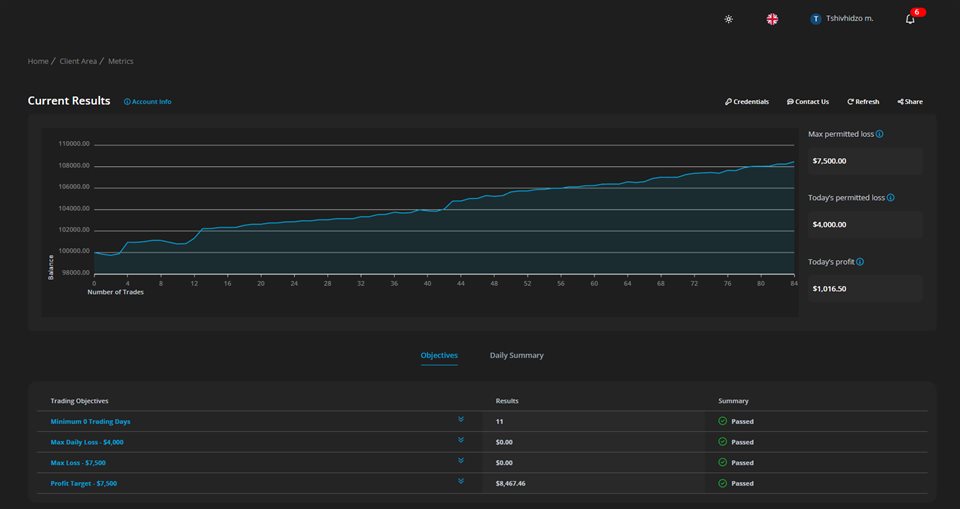Screen dimensions: 960x509
Task: Click the 110000.00 balance axis label
Action: [x=74, y=144]
